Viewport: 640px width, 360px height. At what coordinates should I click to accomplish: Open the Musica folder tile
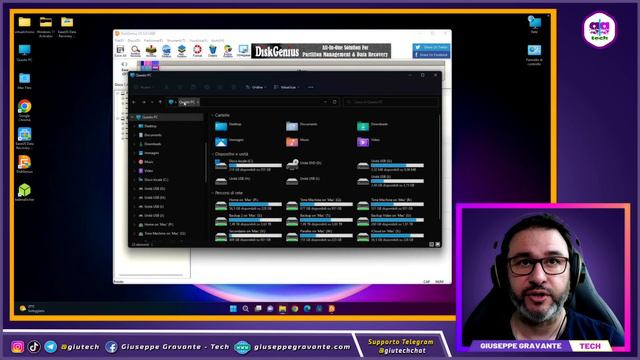[x=298, y=142]
